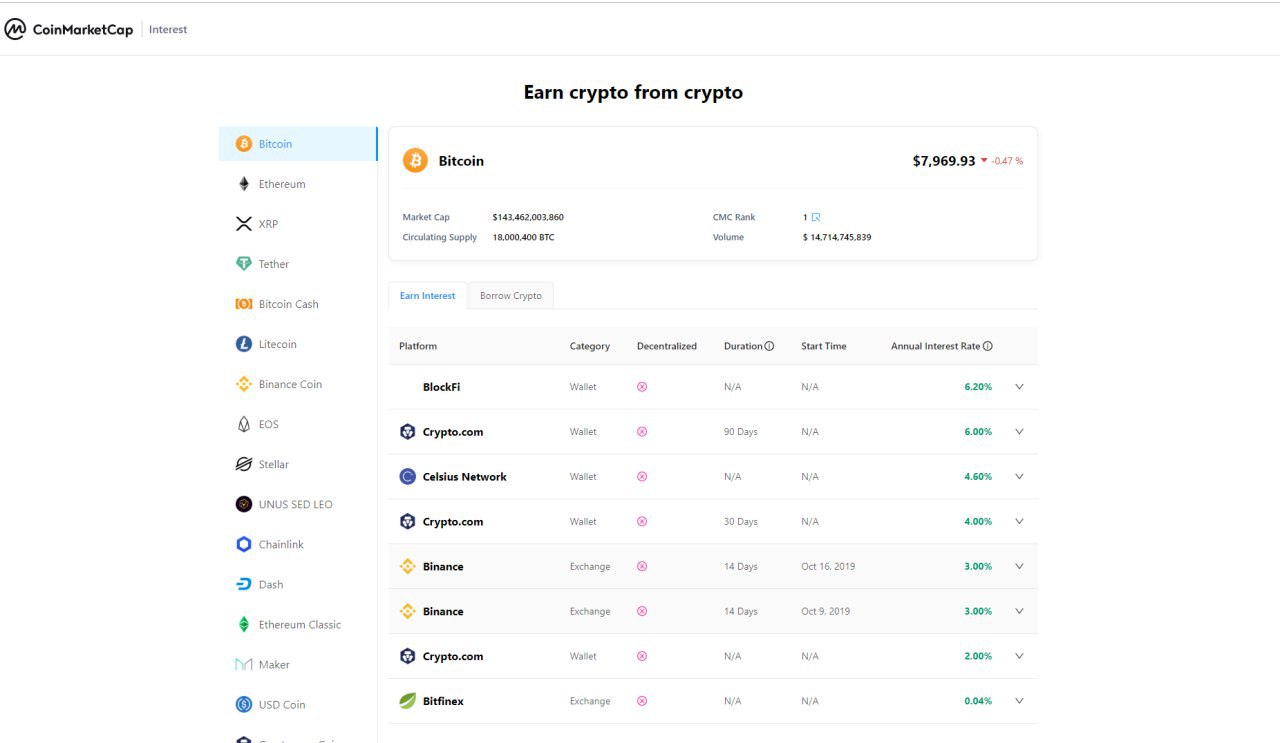Click the Crypto.com logo in 2.00% row
Viewport: 1280px width, 743px height.
(407, 656)
